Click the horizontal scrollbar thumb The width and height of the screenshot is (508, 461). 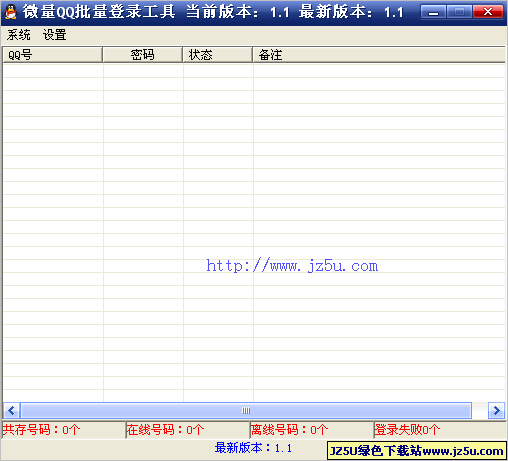coord(246,410)
